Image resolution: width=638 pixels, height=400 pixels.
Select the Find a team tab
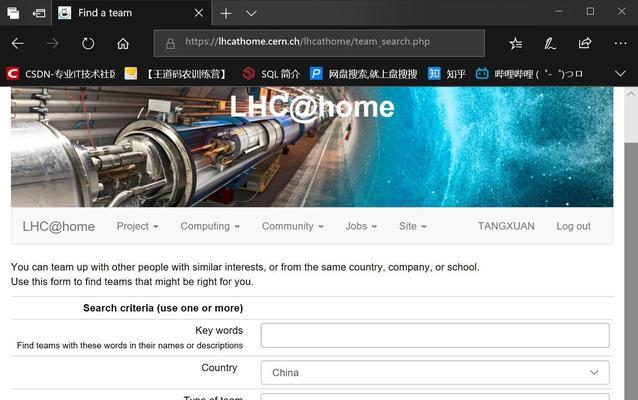coord(131,13)
